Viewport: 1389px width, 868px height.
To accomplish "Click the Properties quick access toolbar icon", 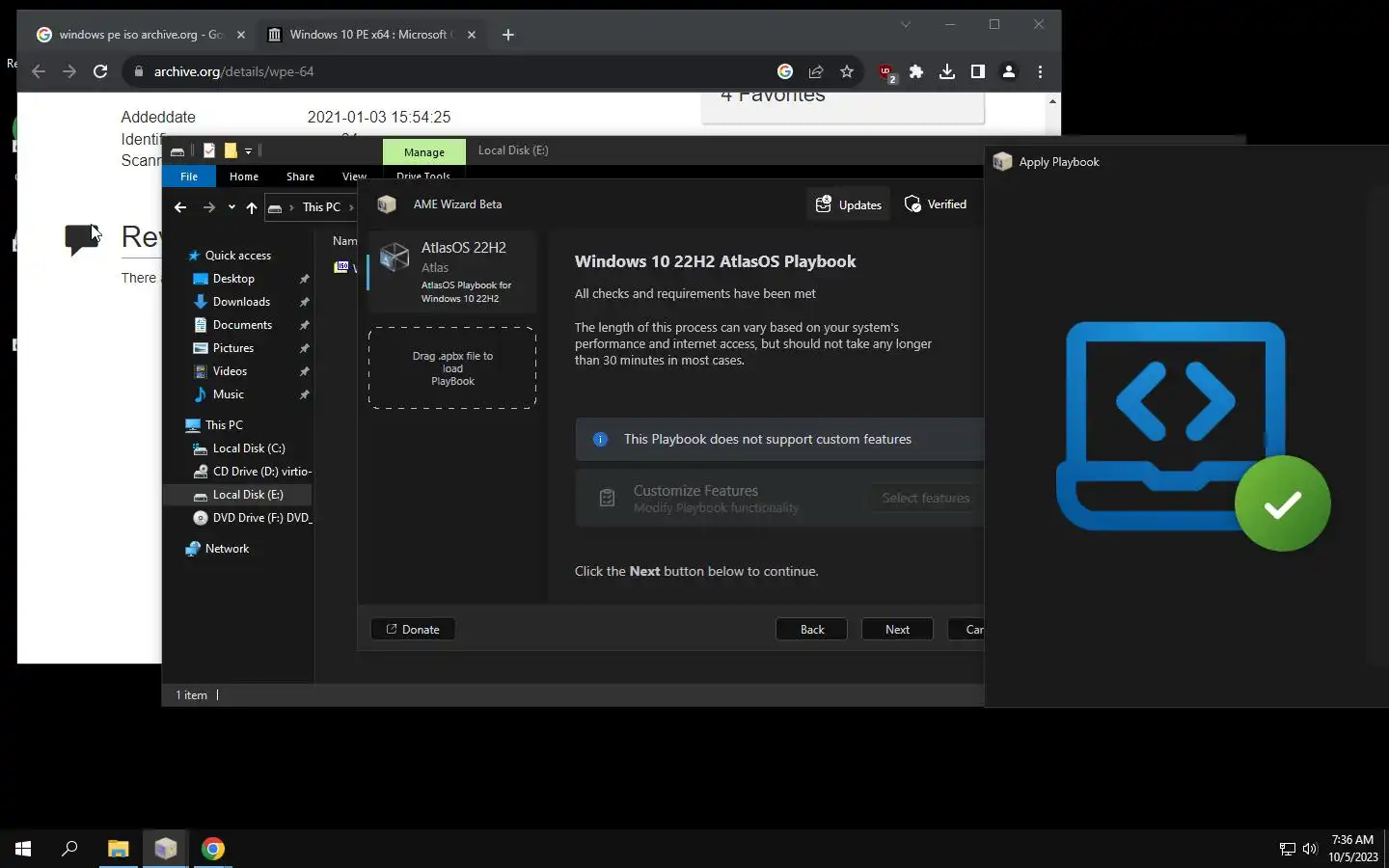I will (209, 150).
